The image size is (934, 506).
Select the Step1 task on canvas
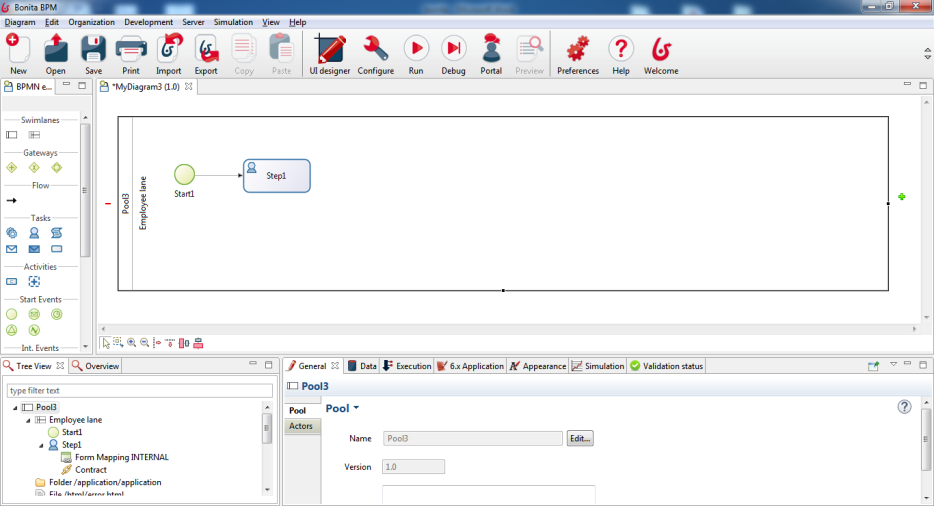[276, 176]
